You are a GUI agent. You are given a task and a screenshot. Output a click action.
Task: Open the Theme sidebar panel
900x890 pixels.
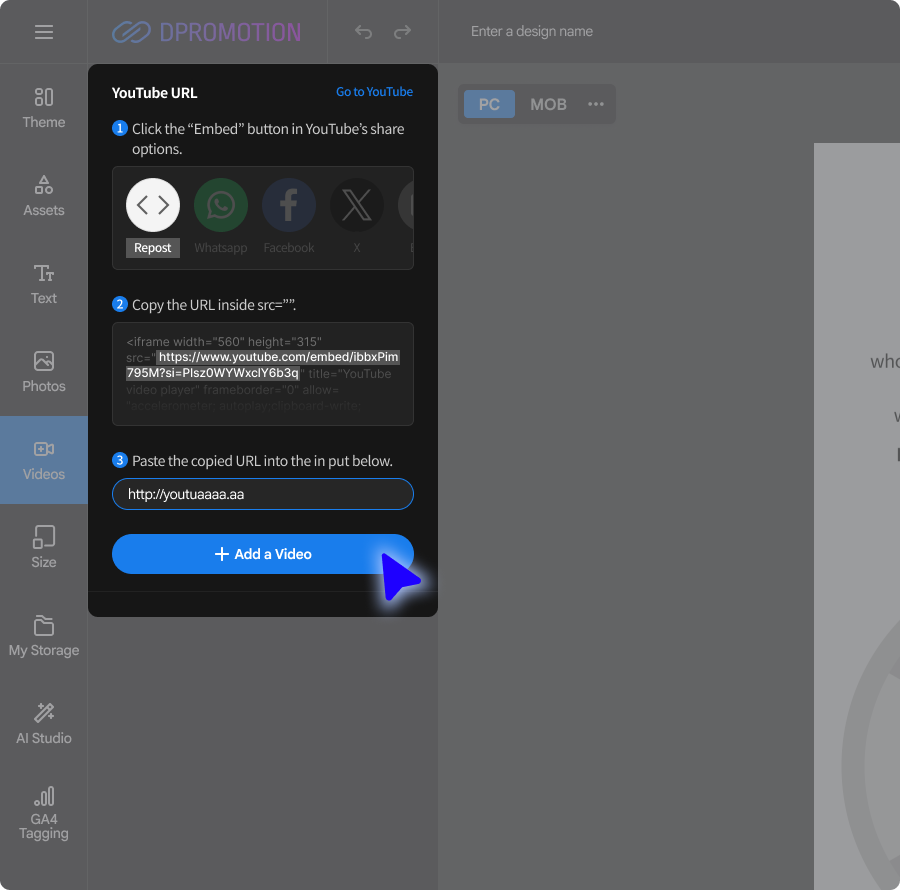click(x=44, y=108)
